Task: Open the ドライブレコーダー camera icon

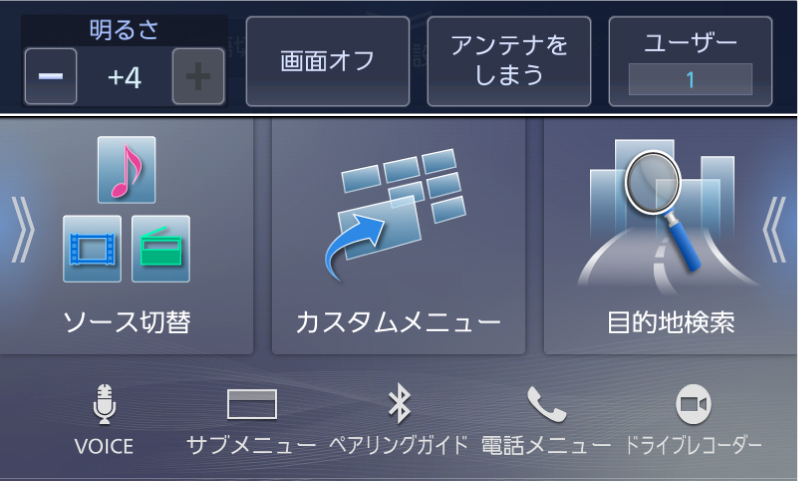Action: pyautogui.click(x=693, y=404)
